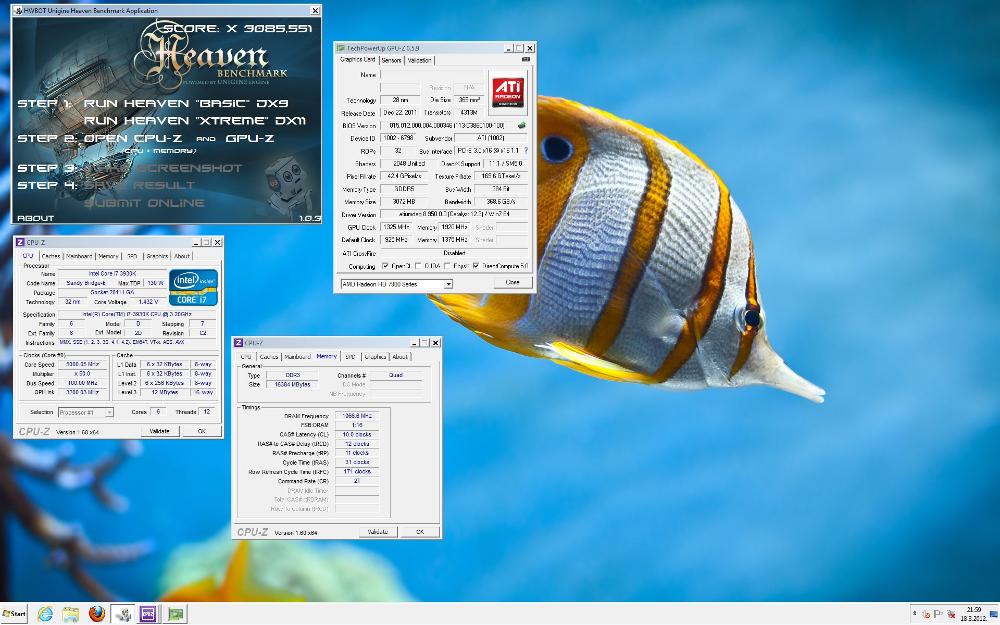Click Validate in the CPU-Z processor window

click(x=159, y=431)
